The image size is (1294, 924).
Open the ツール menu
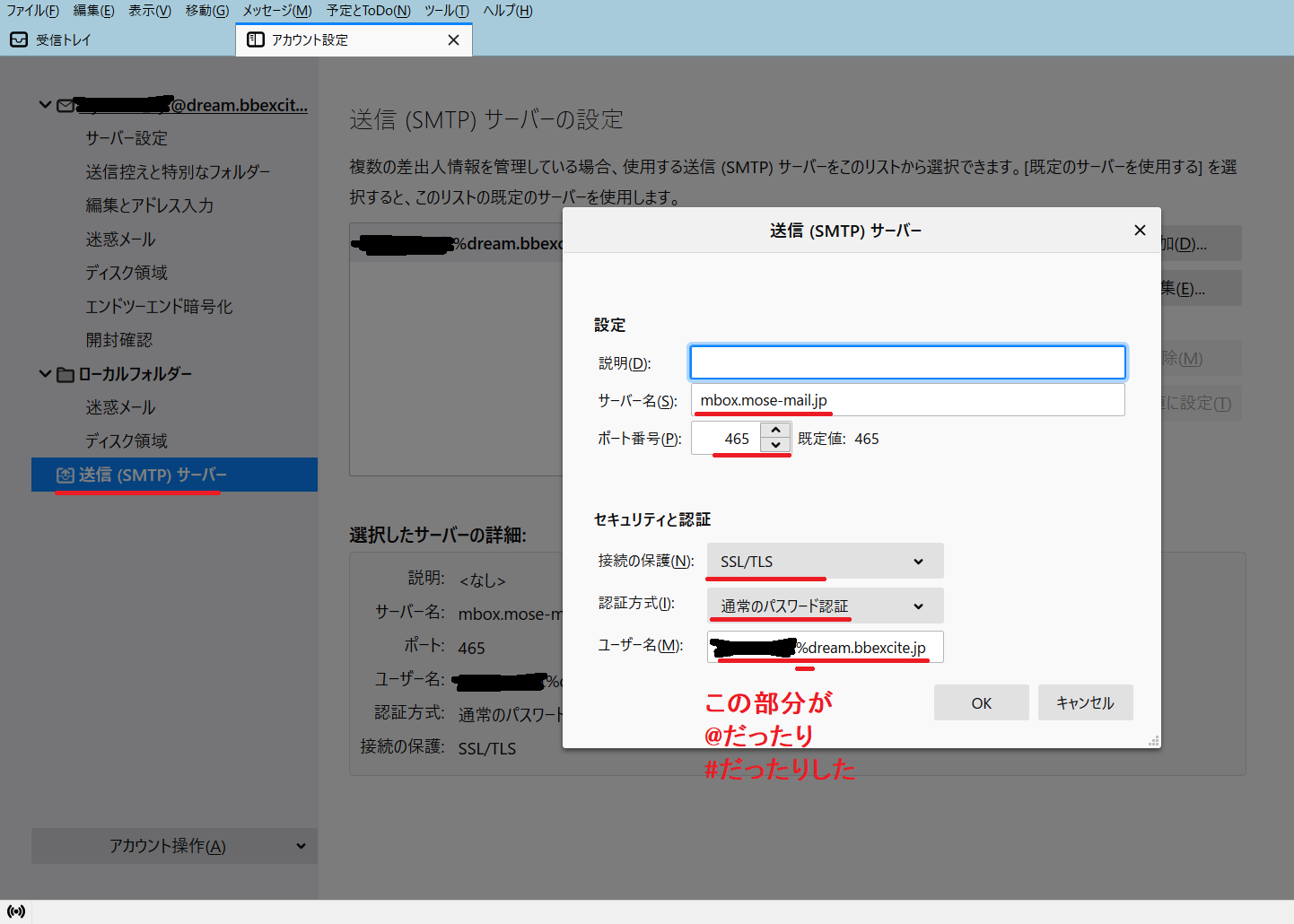[x=446, y=11]
